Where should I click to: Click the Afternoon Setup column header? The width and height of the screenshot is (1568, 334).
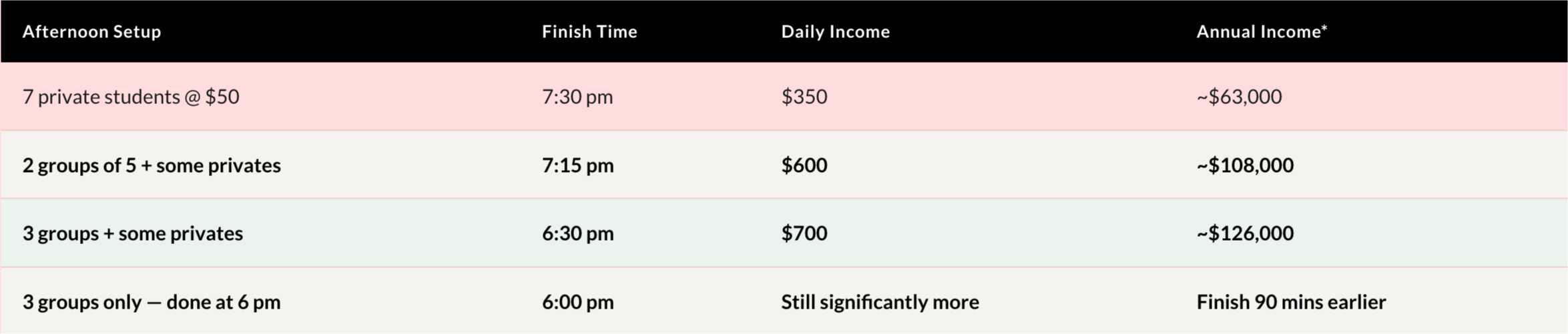(91, 31)
